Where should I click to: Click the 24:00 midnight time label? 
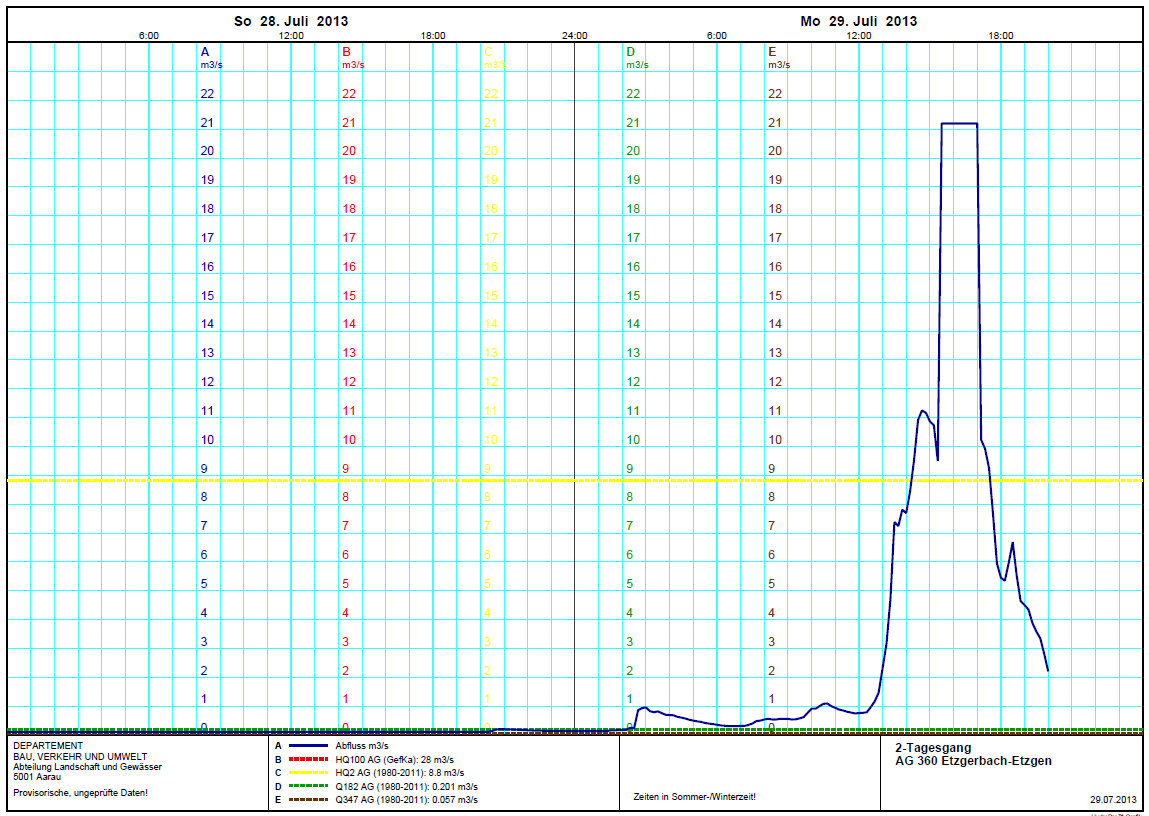coord(574,36)
